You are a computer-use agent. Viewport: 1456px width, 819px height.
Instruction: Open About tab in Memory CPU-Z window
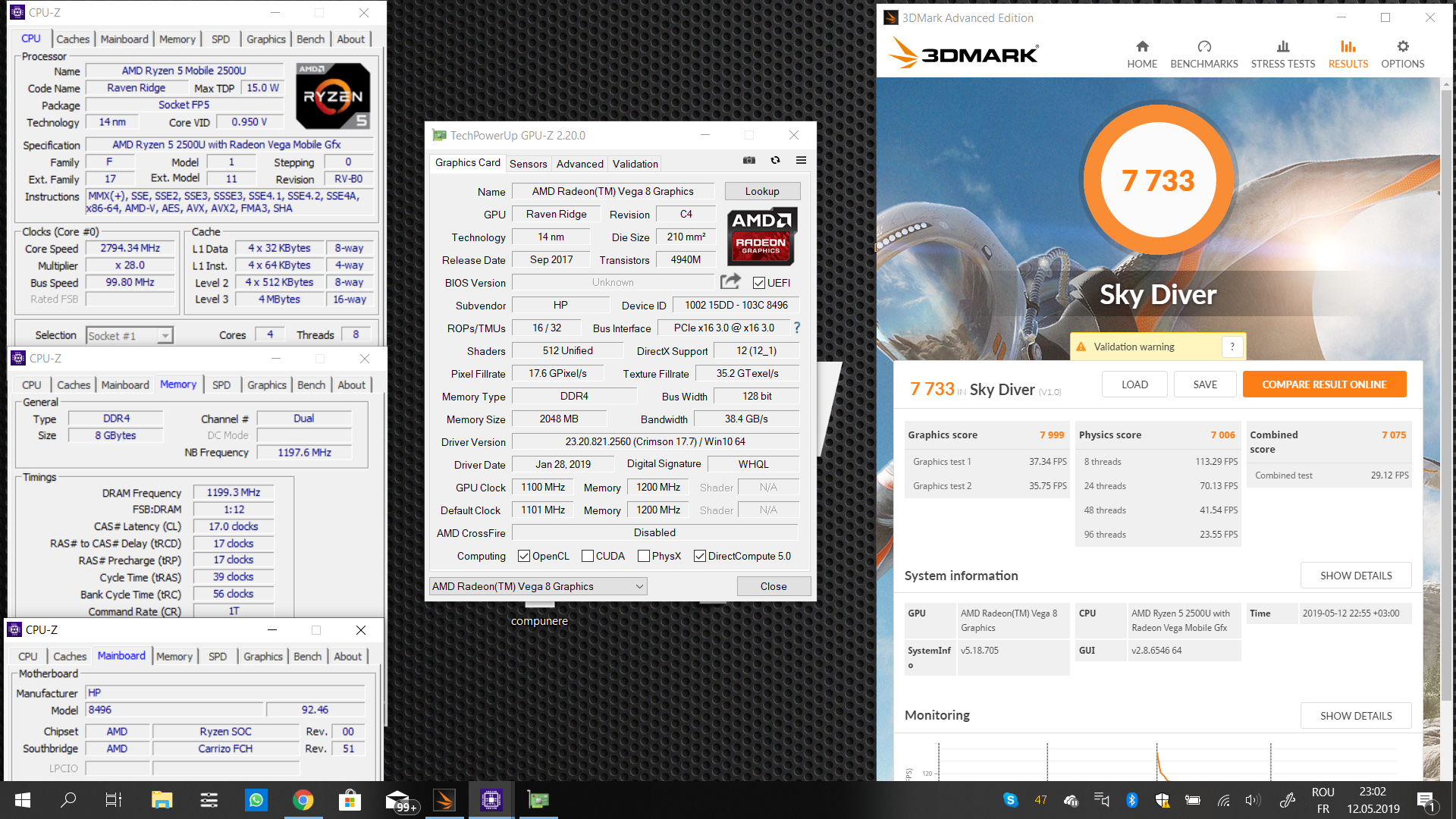click(x=352, y=385)
